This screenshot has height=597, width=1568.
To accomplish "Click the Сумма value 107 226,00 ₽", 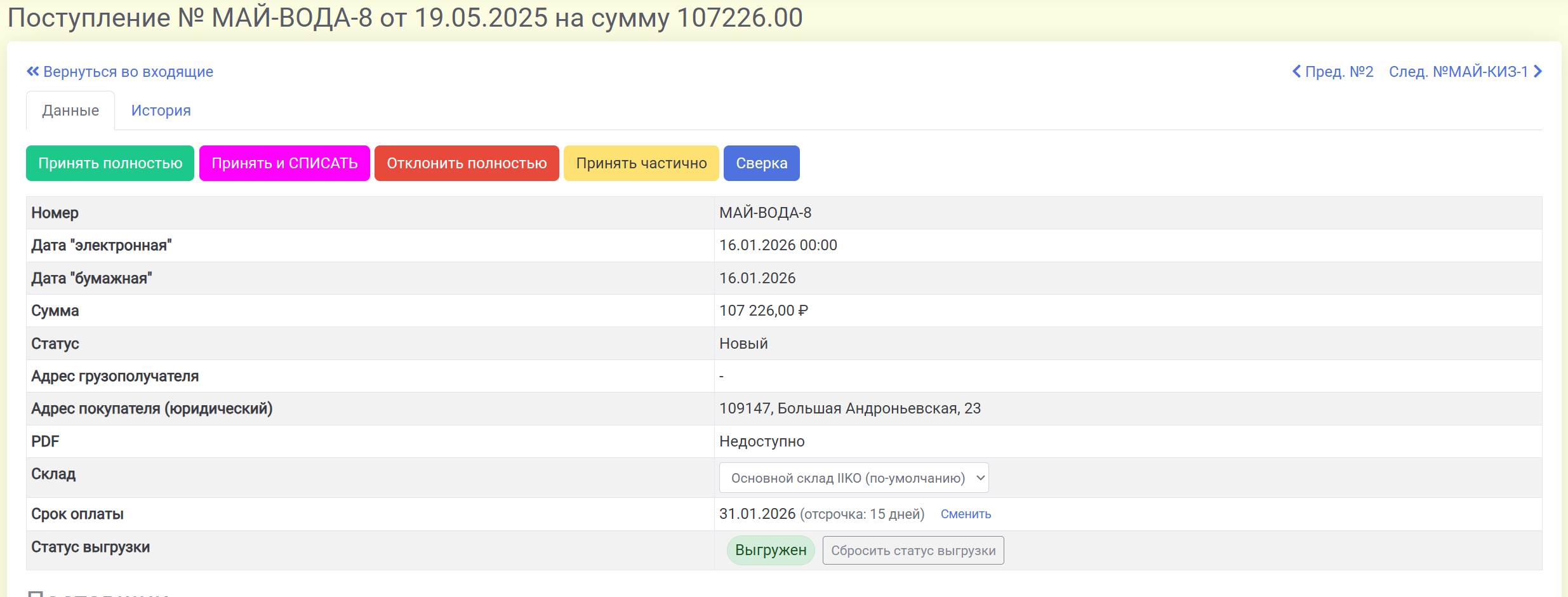I will click(763, 311).
